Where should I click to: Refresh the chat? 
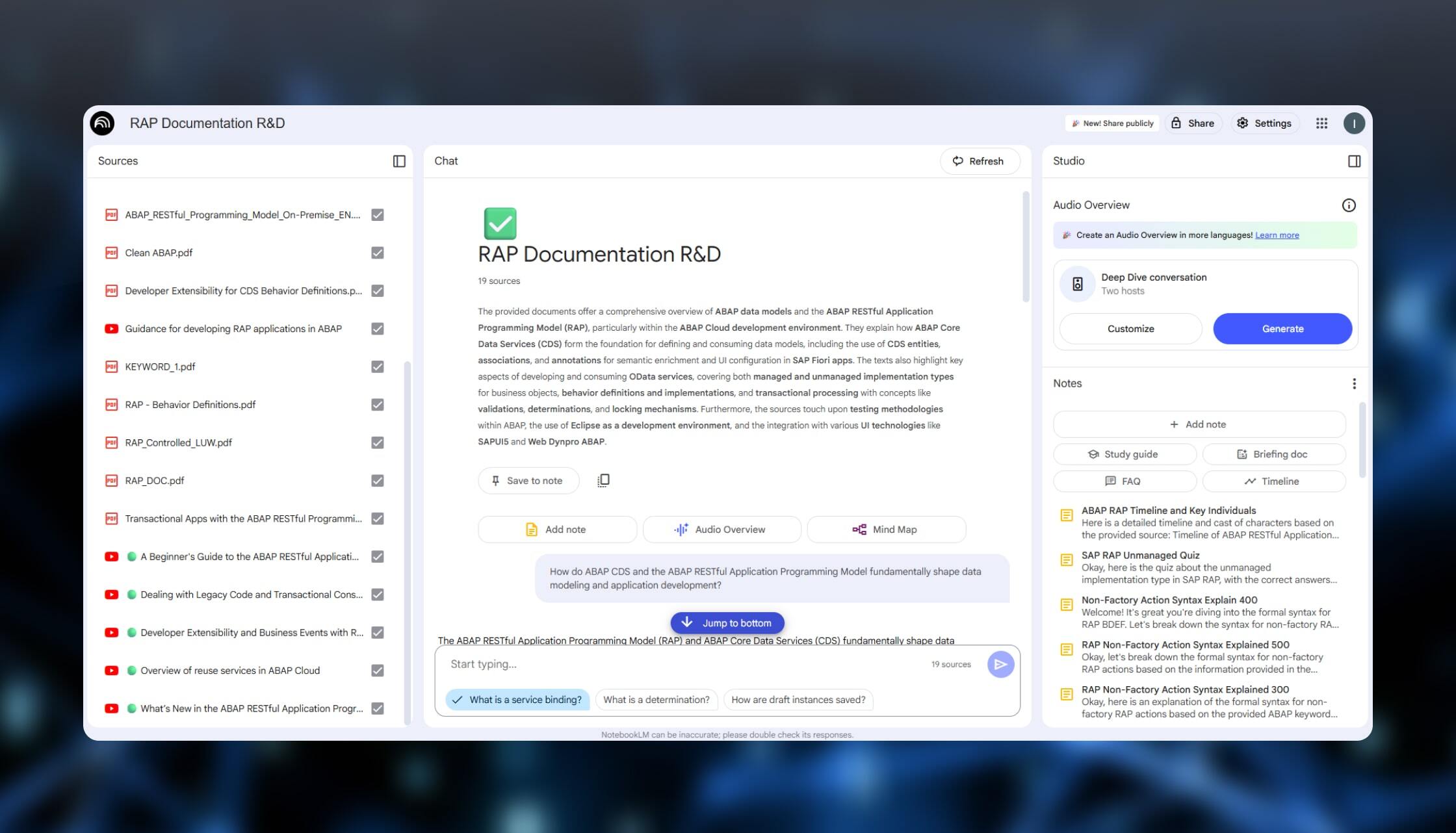[x=980, y=161]
